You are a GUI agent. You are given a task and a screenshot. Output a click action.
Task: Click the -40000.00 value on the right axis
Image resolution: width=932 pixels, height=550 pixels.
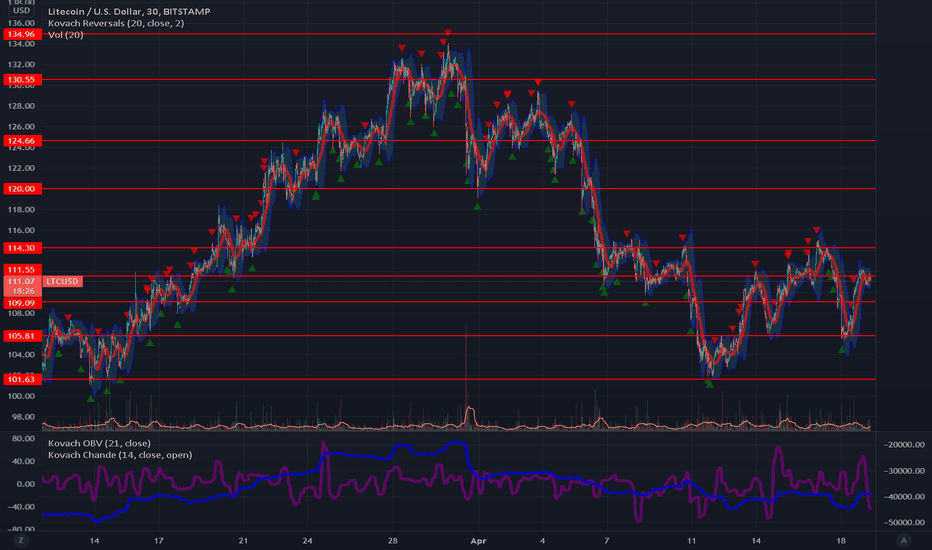(x=905, y=496)
